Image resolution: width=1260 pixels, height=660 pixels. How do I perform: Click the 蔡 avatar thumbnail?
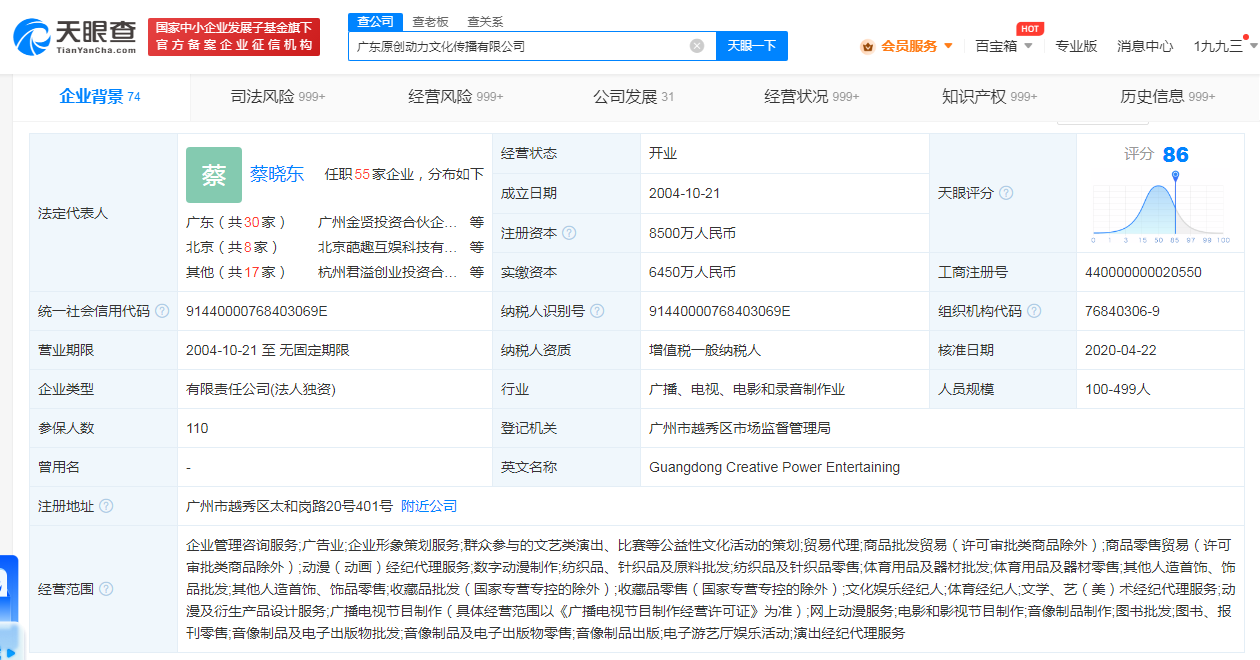214,175
